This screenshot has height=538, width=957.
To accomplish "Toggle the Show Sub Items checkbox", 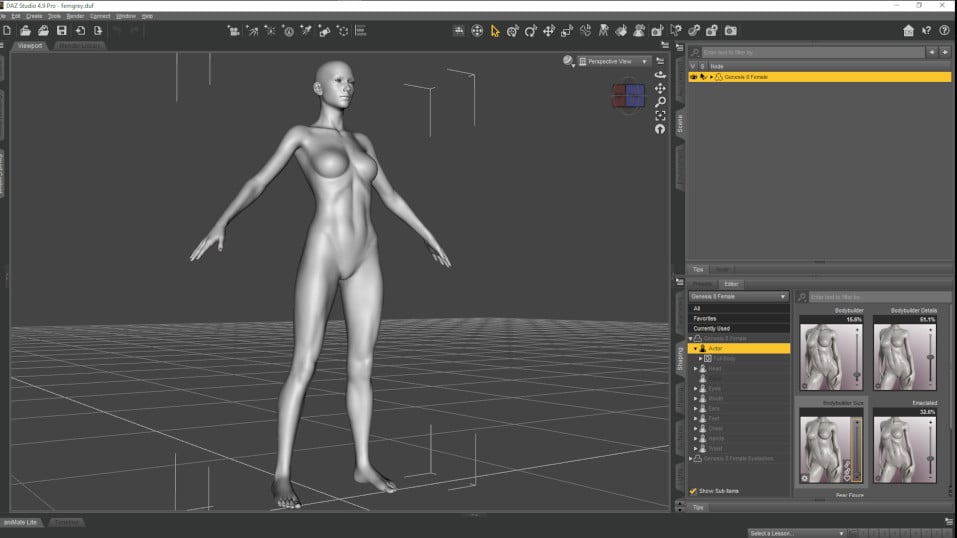I will point(694,491).
